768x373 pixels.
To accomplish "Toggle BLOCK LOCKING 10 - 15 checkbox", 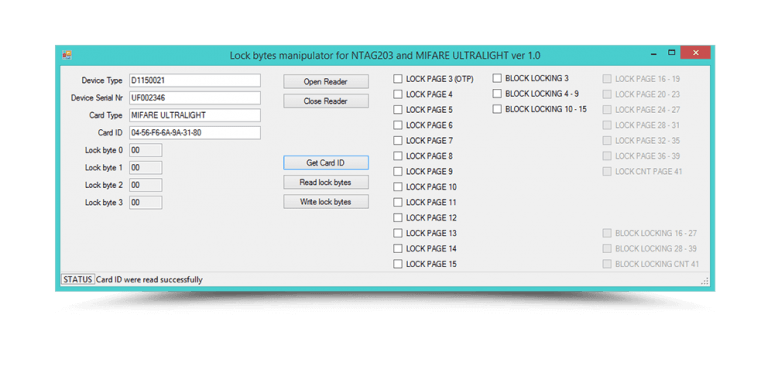I will [497, 109].
